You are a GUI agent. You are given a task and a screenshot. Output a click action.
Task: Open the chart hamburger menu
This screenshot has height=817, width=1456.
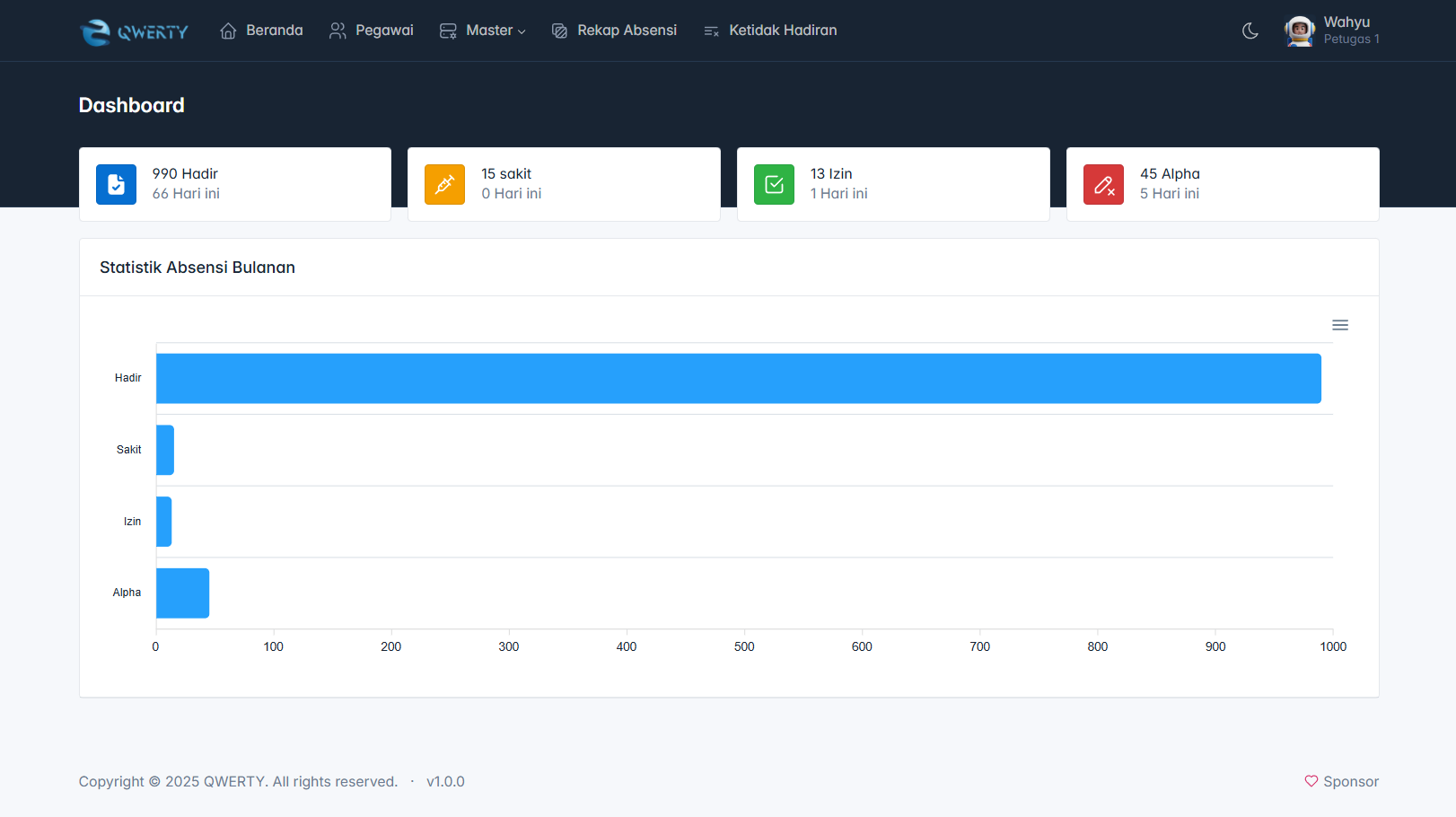point(1340,325)
